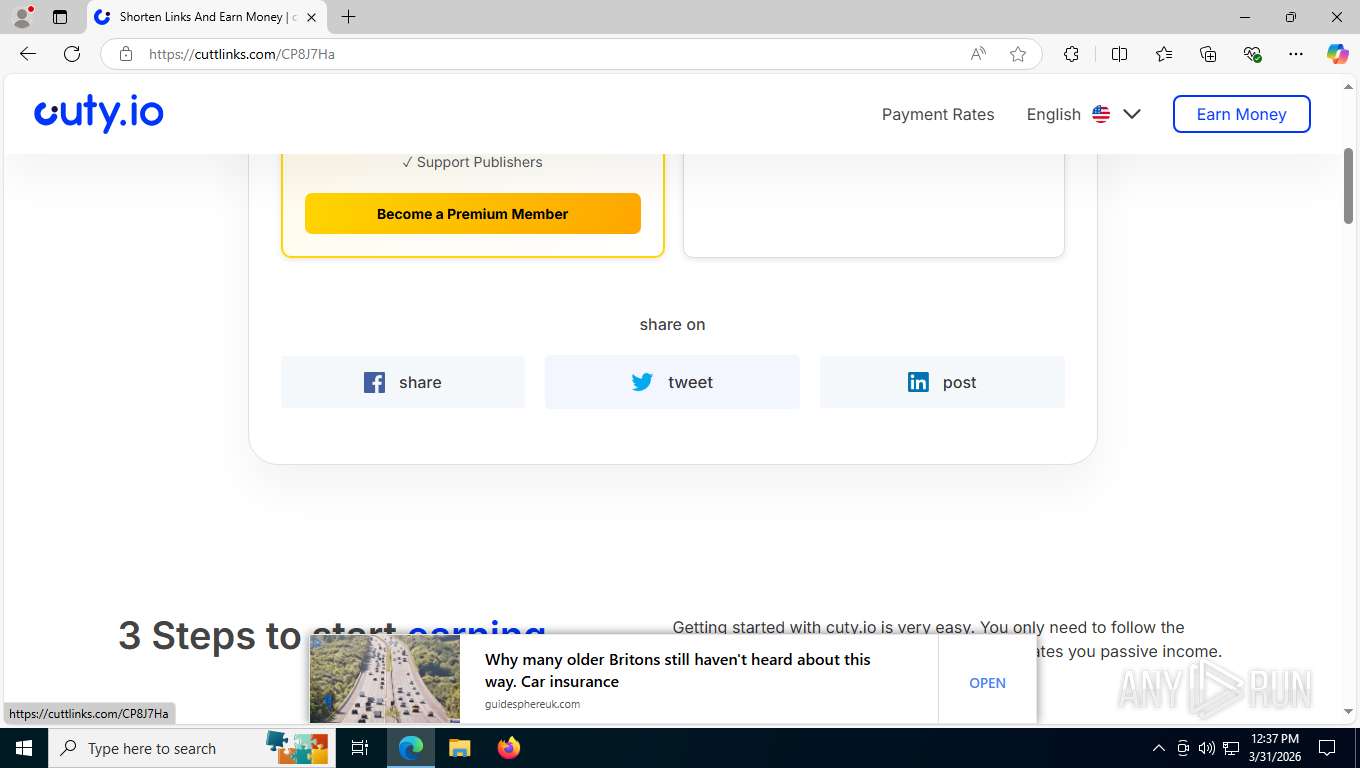The height and width of the screenshot is (768, 1360).
Task: Open notification center
Action: pos(1327,748)
